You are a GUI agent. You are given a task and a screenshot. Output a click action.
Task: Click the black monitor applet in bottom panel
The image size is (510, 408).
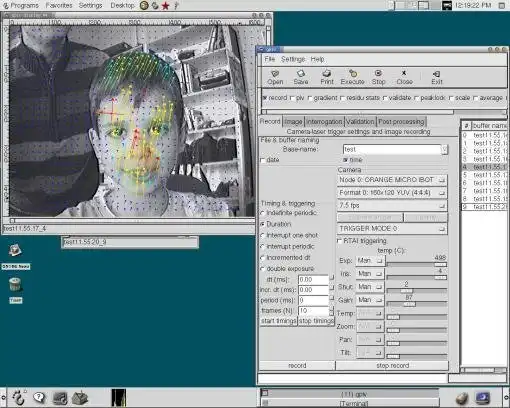119,398
